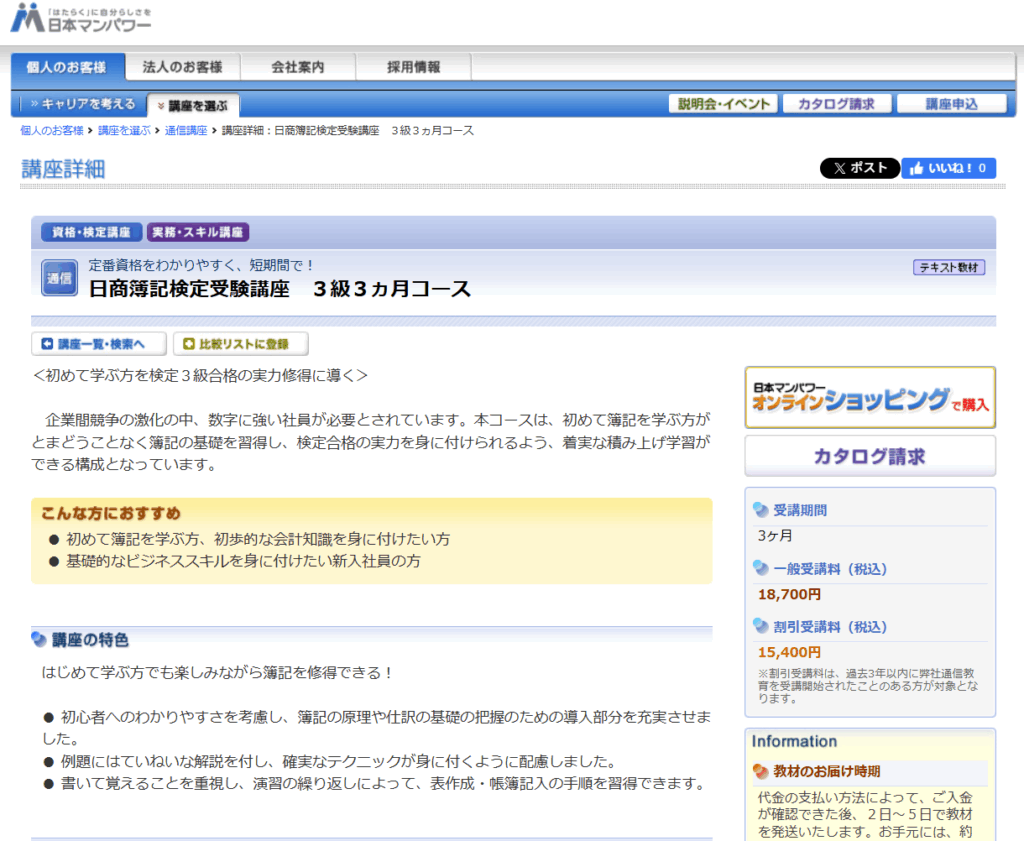
Task: Switch to the 会社案内 tab
Action: (x=298, y=67)
